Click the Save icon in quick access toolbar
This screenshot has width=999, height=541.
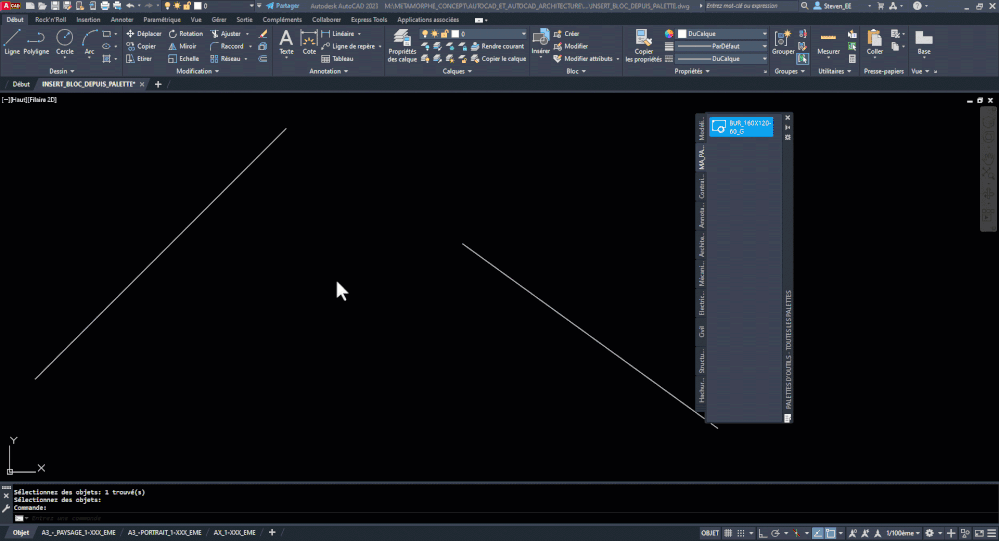tap(55, 6)
